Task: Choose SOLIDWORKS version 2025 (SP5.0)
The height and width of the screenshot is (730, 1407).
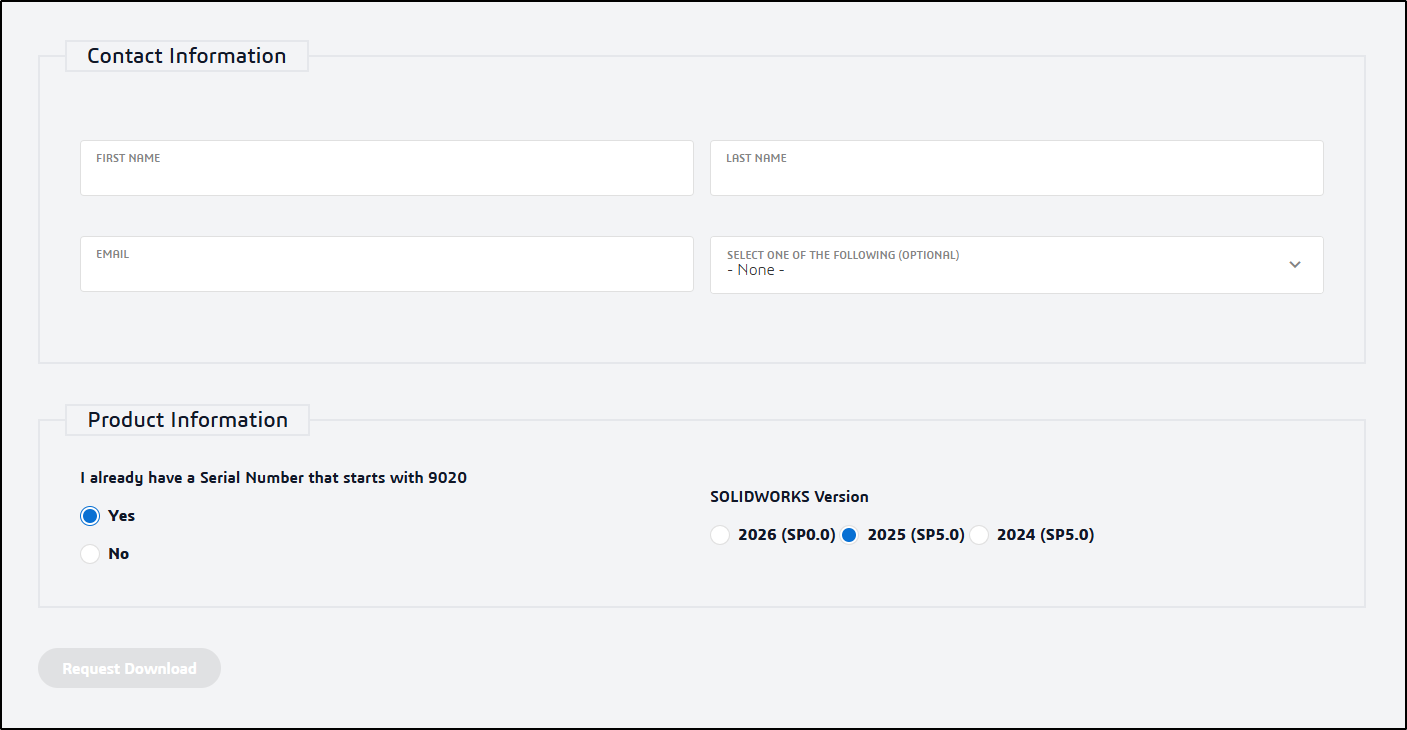Action: pos(849,535)
